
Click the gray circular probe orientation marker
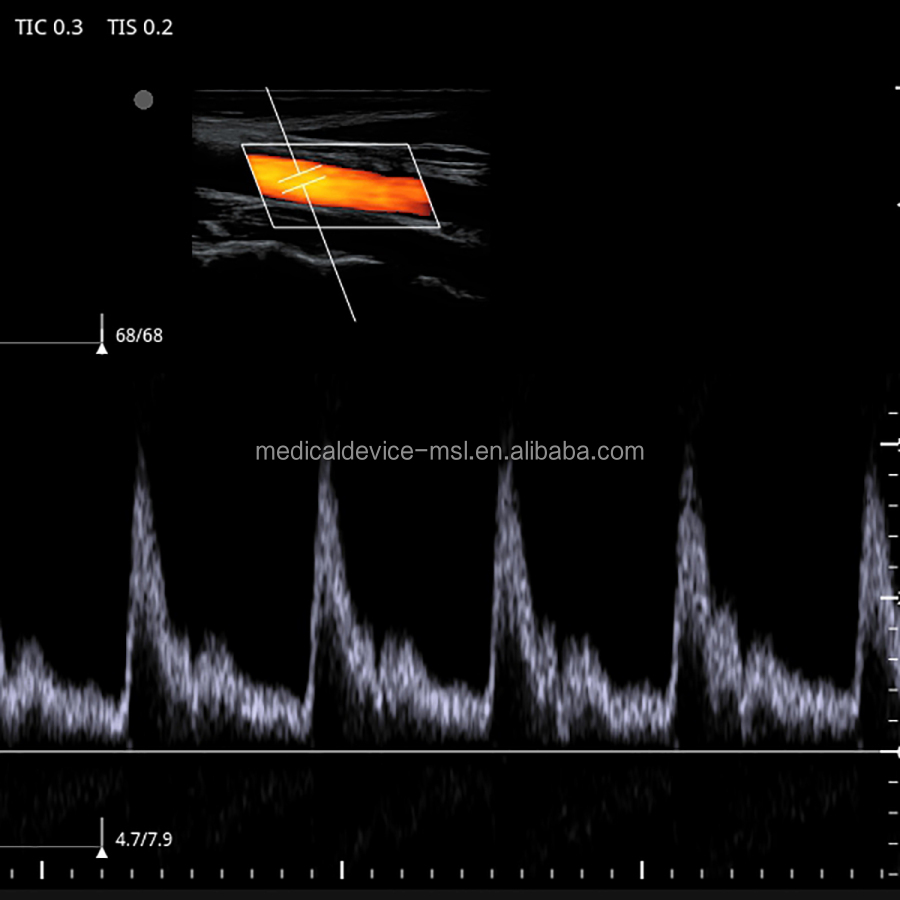pos(143,100)
